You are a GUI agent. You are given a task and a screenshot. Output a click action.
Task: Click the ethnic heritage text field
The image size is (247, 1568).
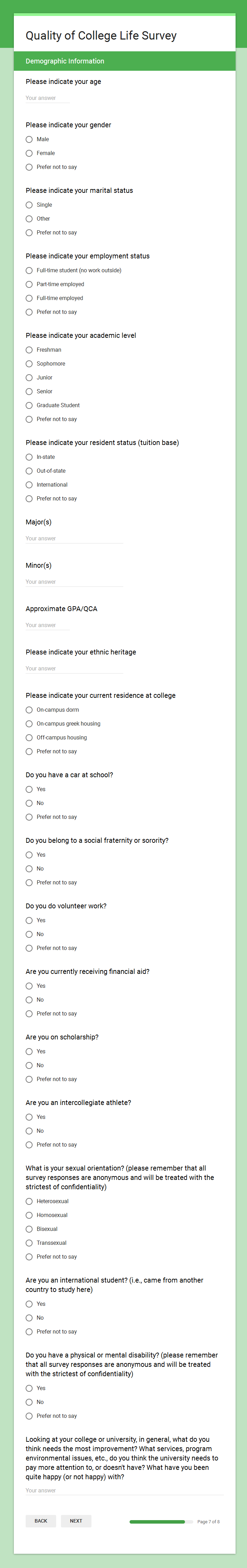tap(73, 668)
